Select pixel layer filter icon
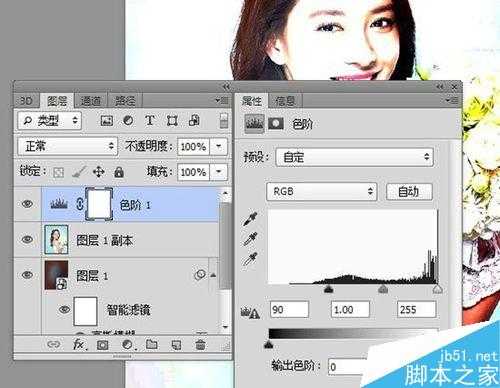500x388 pixels. pos(107,121)
